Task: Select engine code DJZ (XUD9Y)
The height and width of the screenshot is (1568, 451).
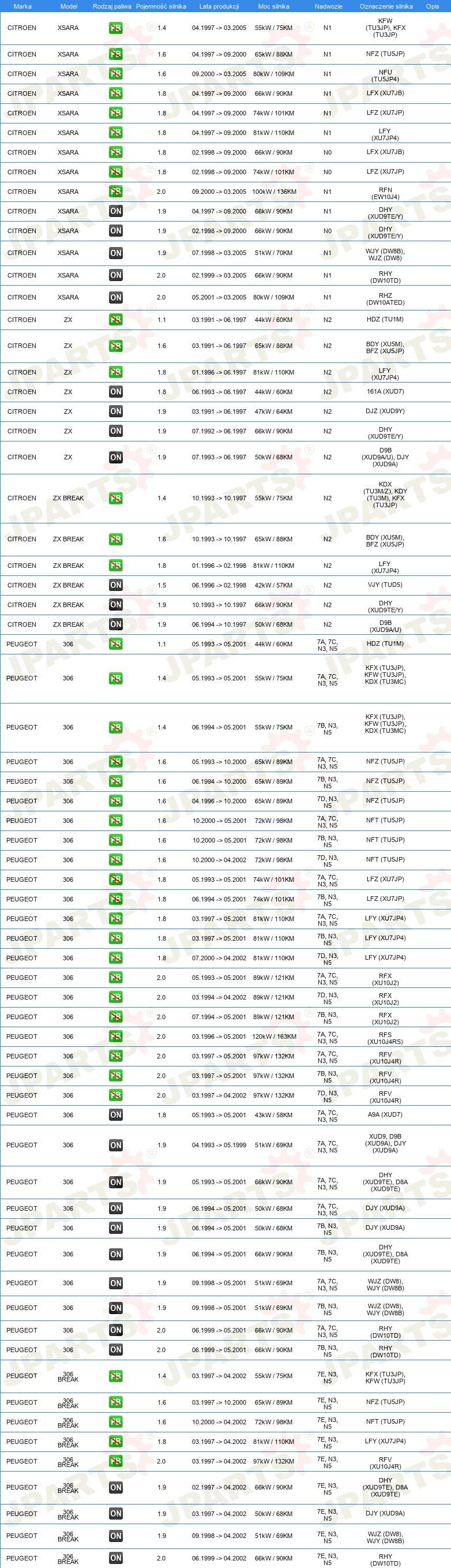Action: tap(385, 411)
